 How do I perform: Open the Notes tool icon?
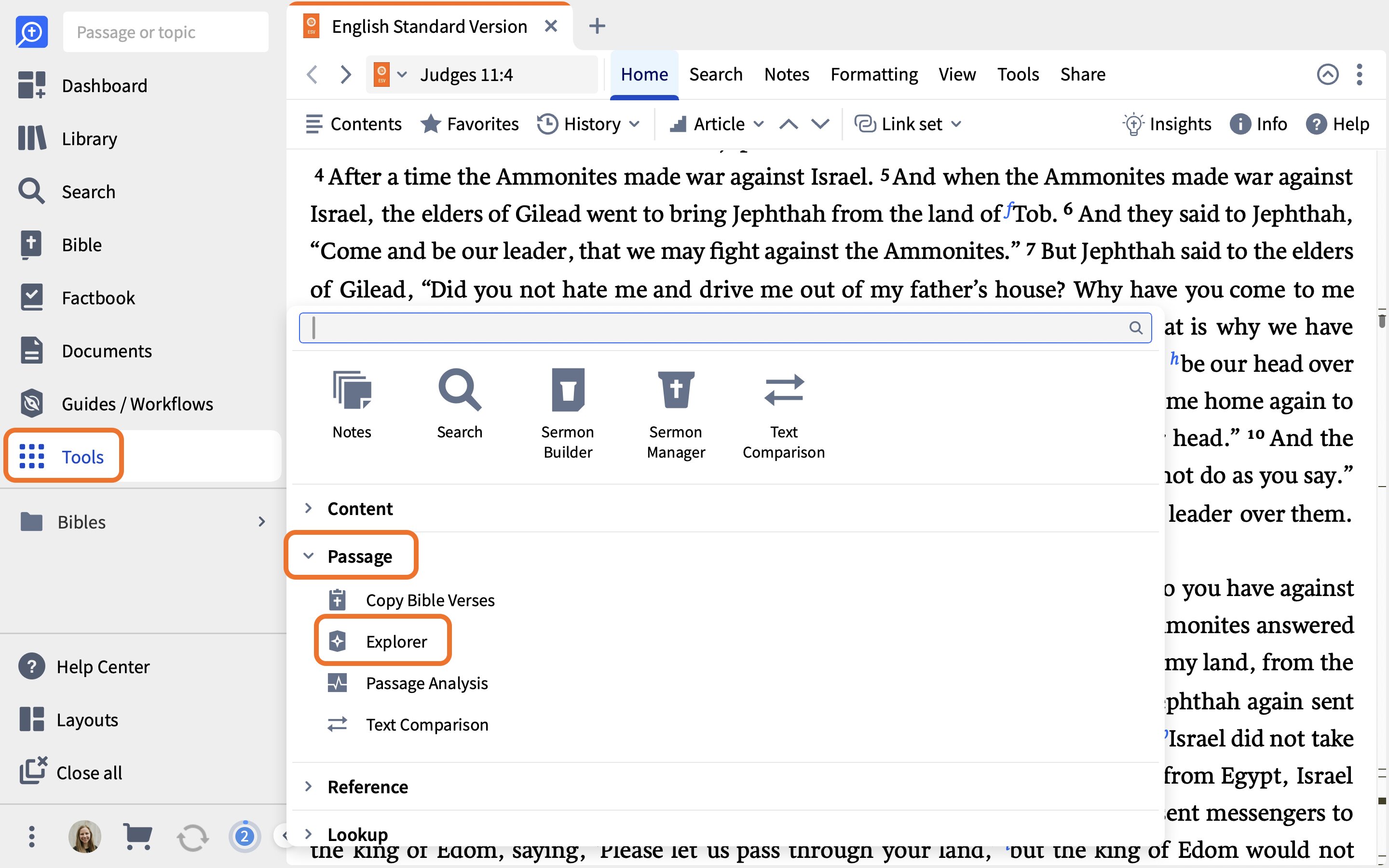[352, 405]
